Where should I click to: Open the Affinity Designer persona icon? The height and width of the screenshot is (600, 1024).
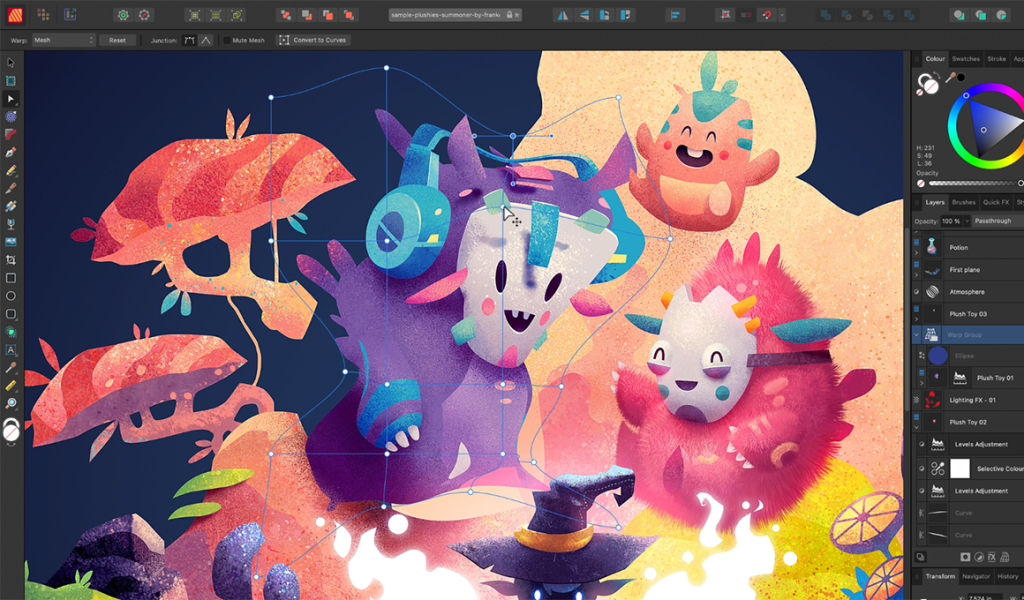[x=15, y=14]
